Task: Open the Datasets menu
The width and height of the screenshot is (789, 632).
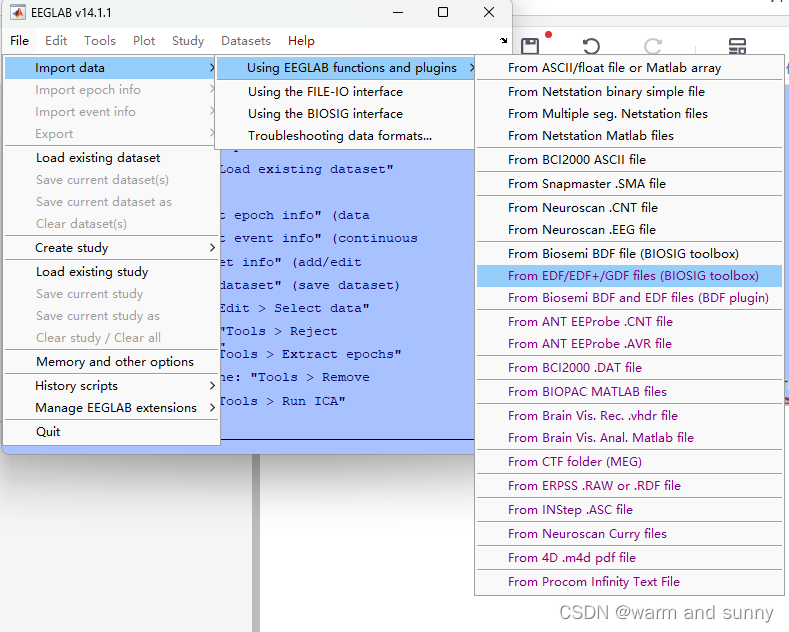Action: tap(246, 41)
